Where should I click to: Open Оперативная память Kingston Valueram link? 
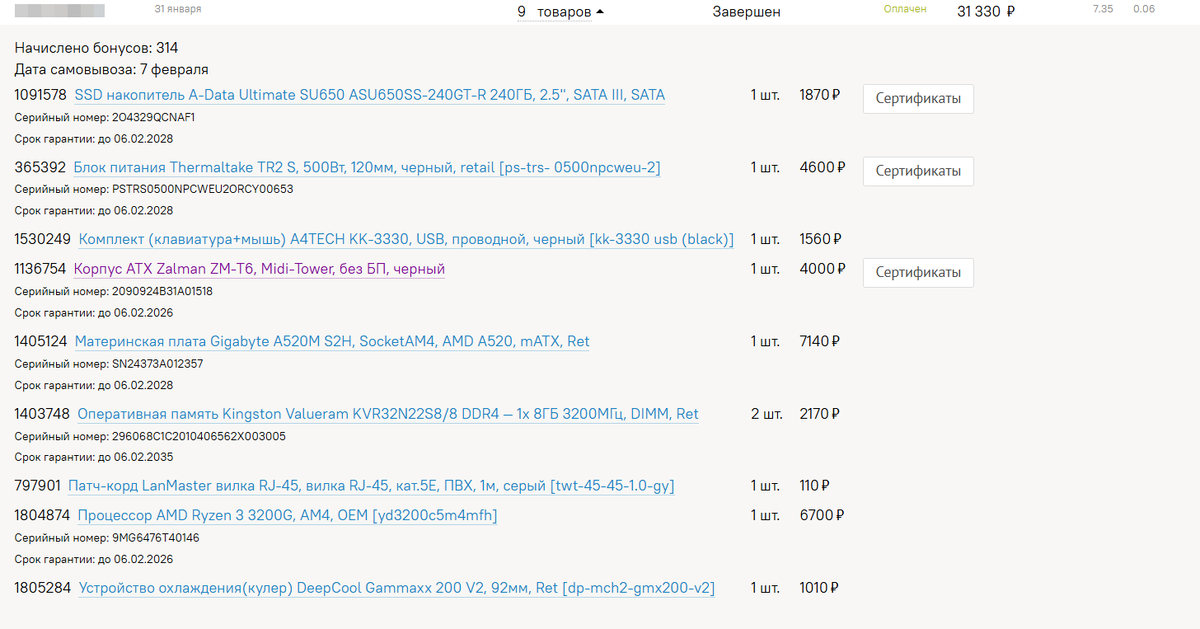point(388,413)
